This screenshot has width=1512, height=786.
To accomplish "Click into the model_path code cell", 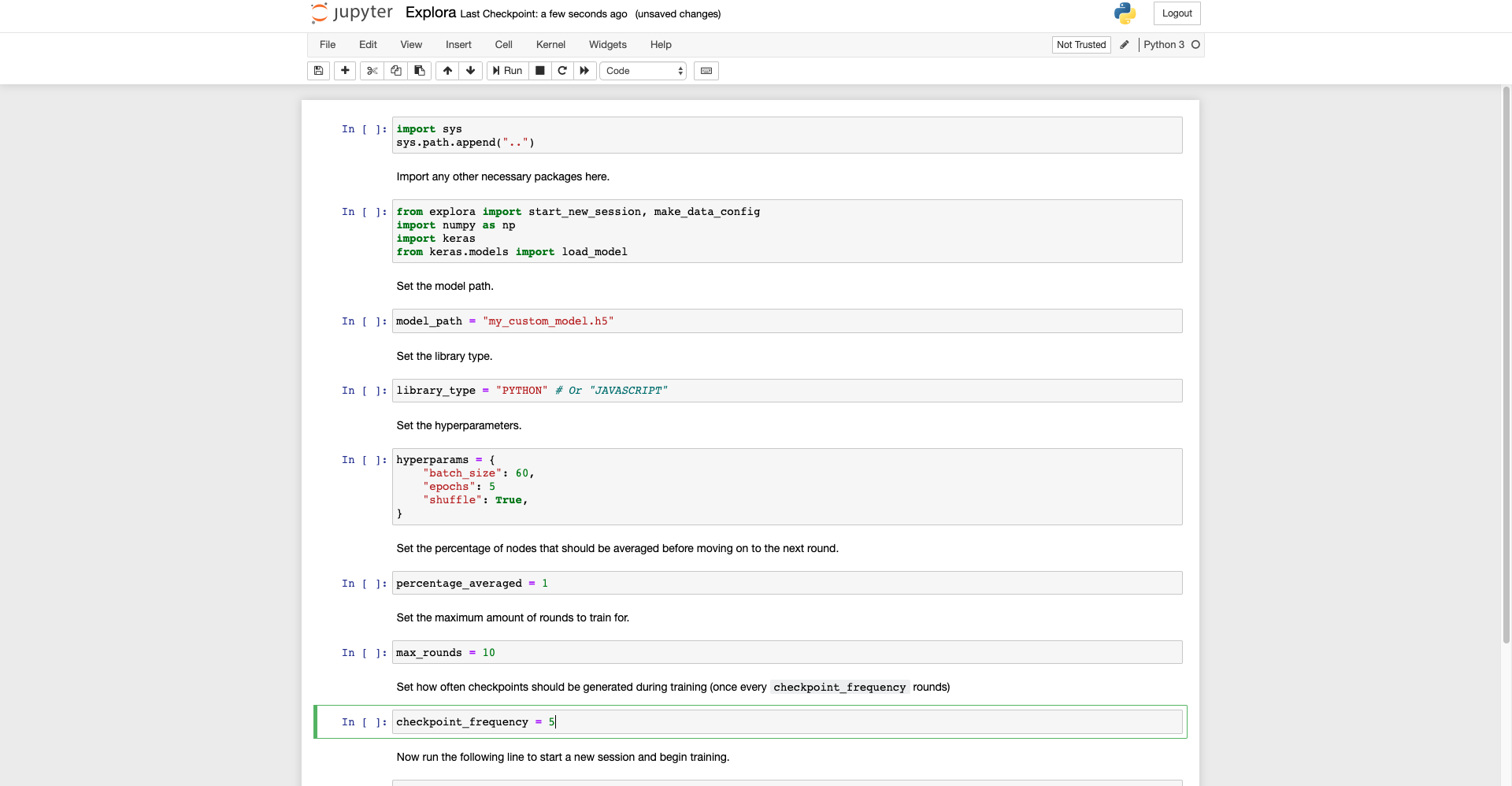I will [787, 321].
